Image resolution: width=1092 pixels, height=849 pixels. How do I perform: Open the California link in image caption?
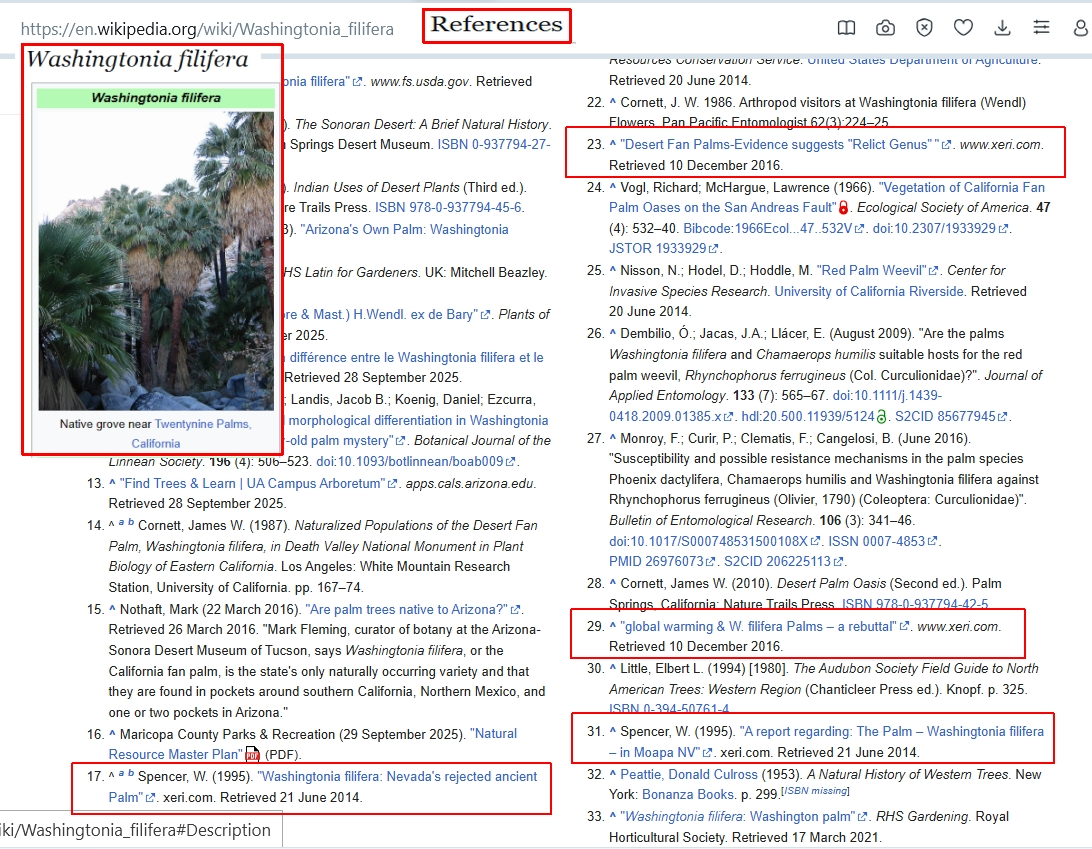point(156,443)
